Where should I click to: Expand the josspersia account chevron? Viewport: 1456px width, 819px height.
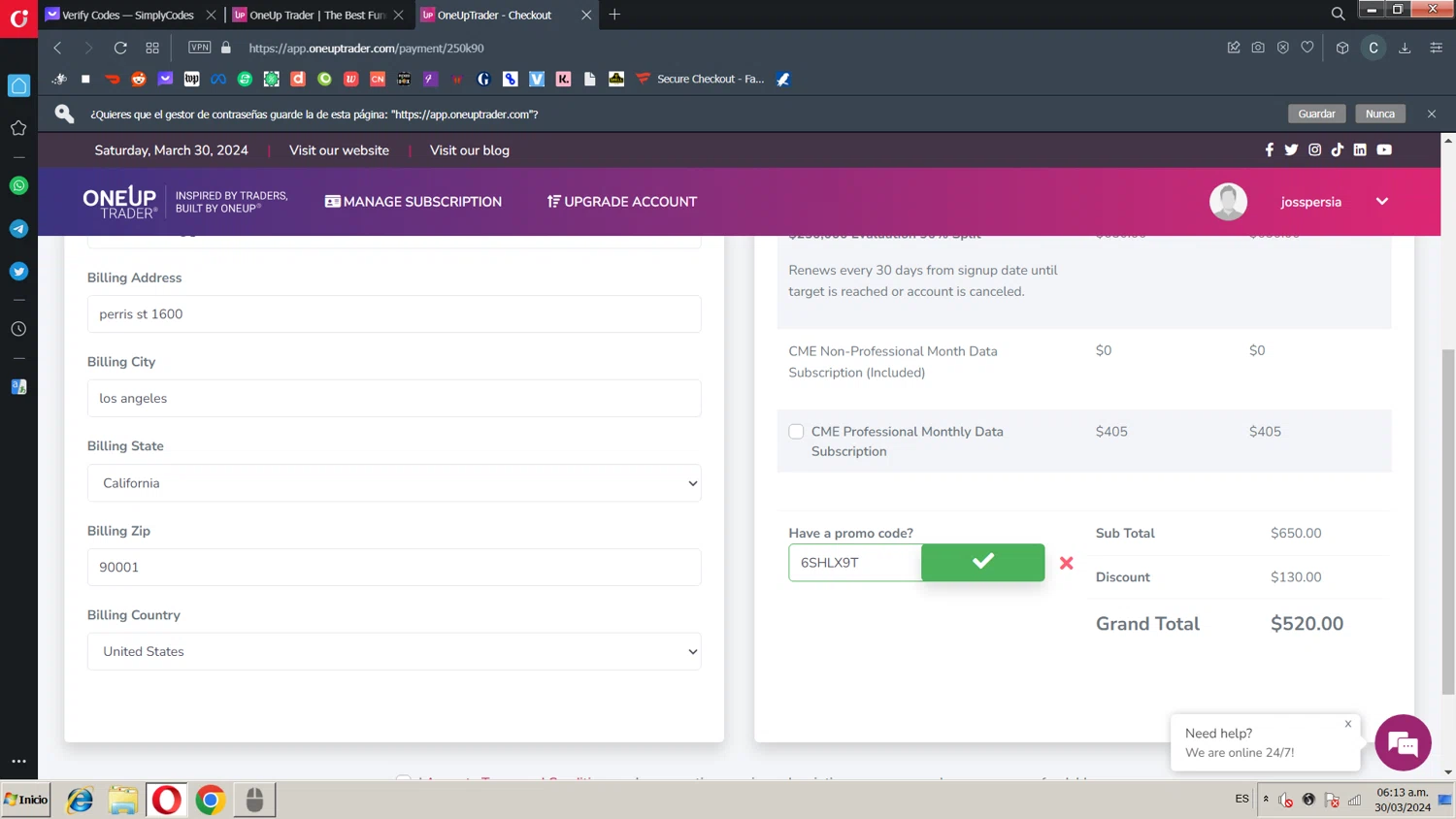1382,202
